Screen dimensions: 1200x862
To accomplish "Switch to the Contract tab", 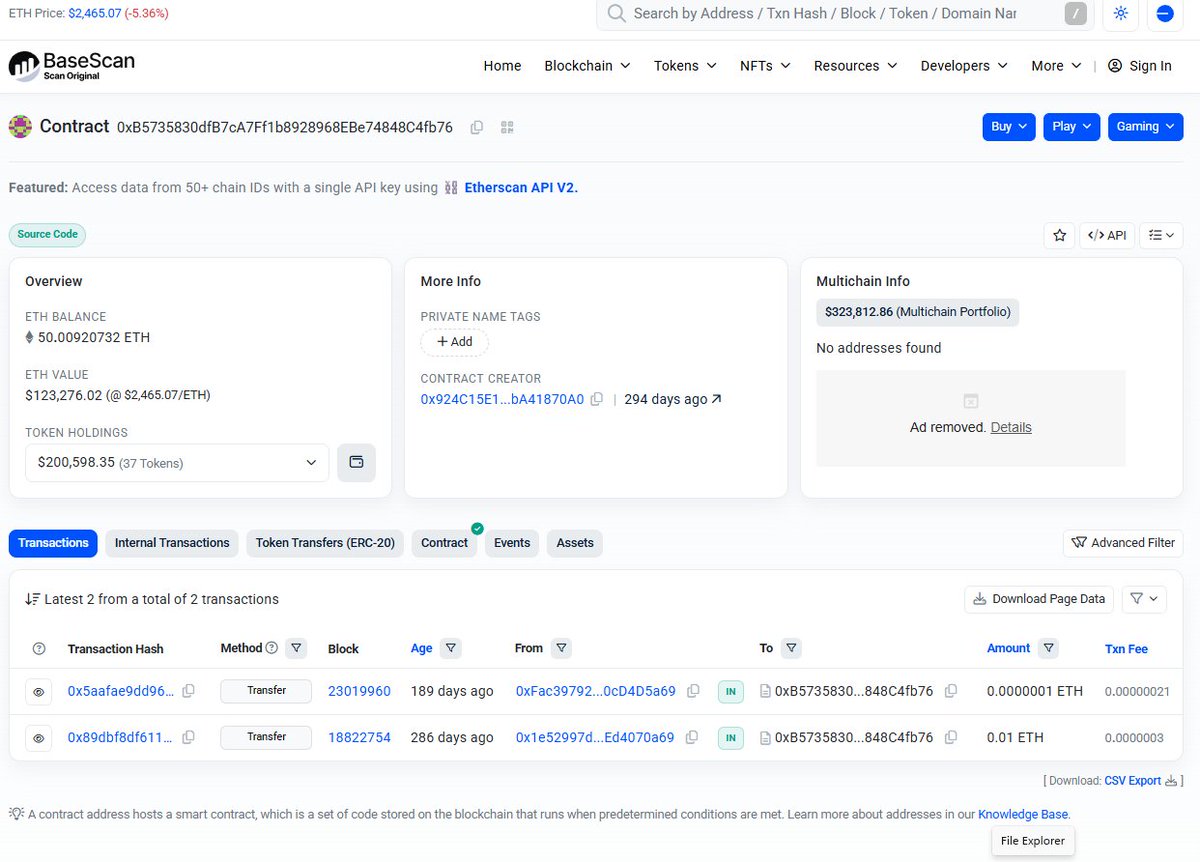I will pyautogui.click(x=444, y=543).
